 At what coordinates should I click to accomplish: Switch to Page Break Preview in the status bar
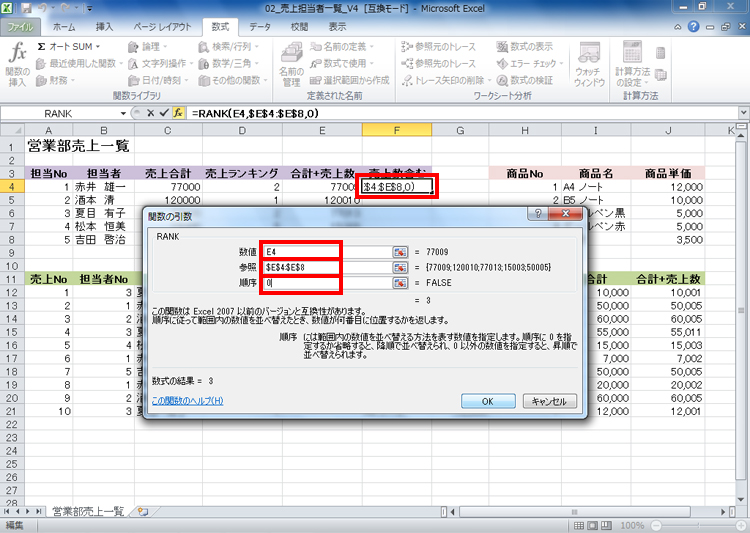coord(607,526)
